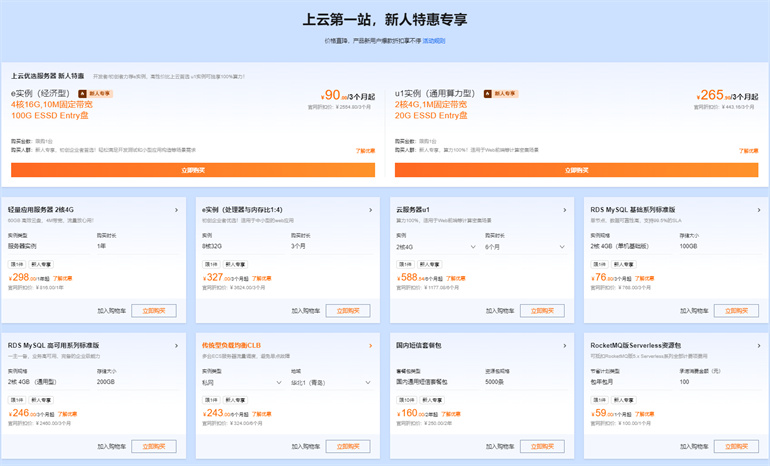Open arrow on 云服务器u1 card

click(x=565, y=210)
